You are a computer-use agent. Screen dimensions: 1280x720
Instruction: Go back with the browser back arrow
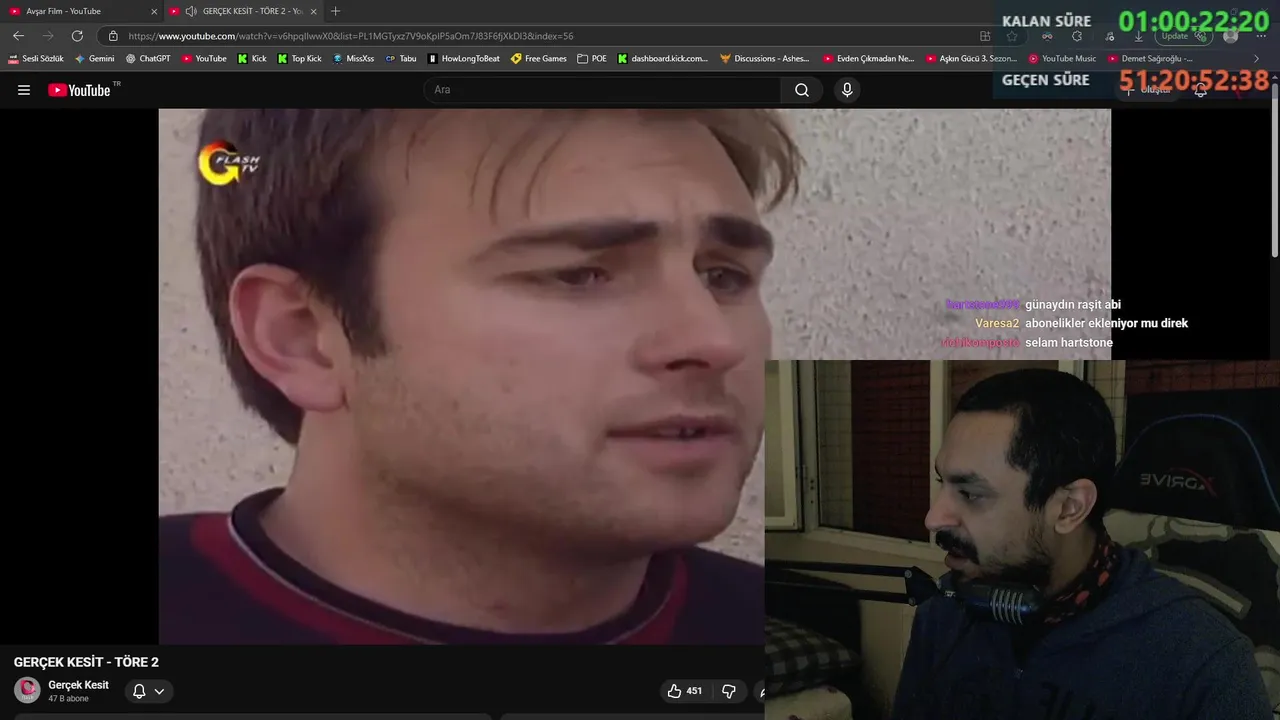(18, 36)
